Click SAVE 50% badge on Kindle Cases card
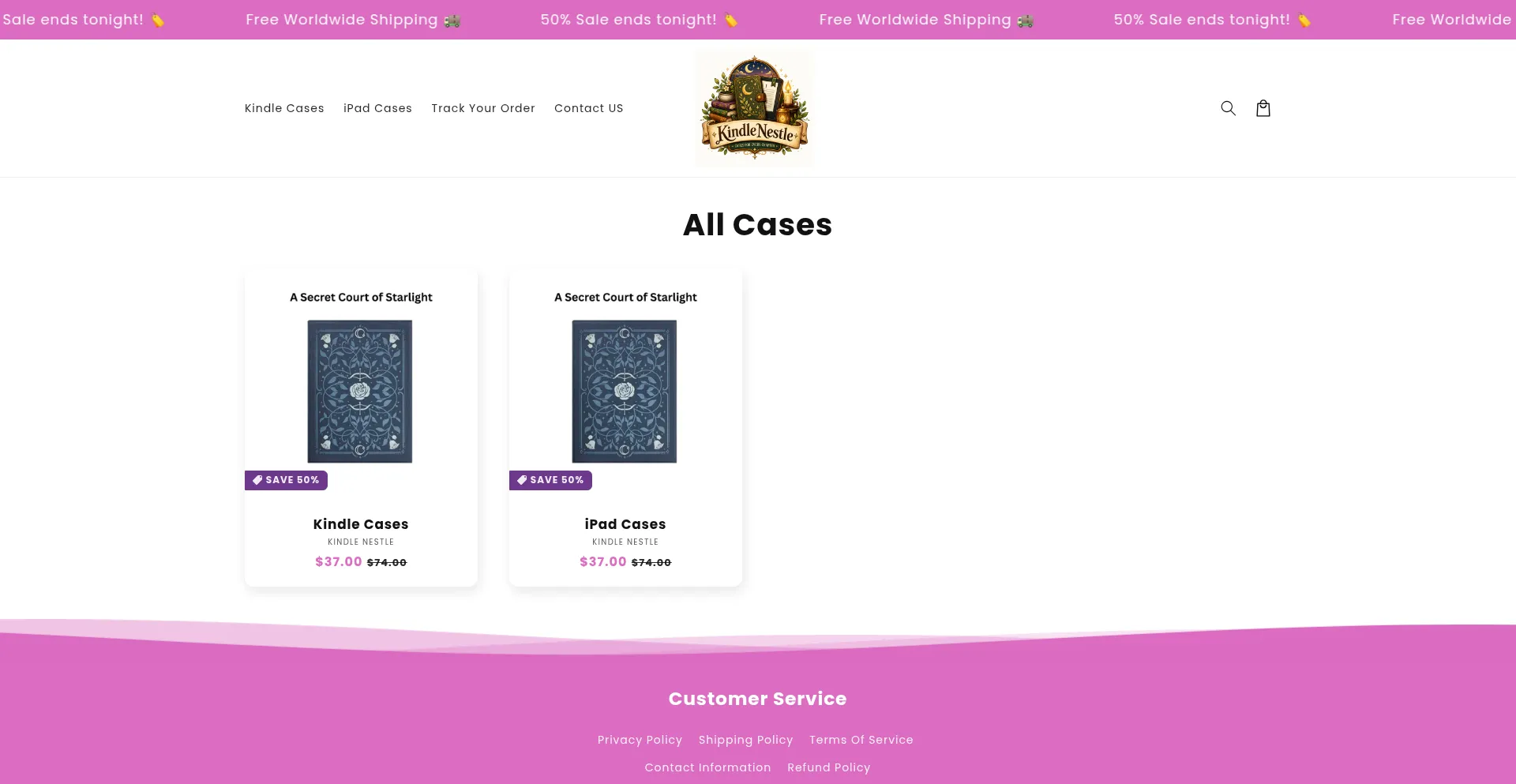The height and width of the screenshot is (784, 1516). click(x=286, y=480)
